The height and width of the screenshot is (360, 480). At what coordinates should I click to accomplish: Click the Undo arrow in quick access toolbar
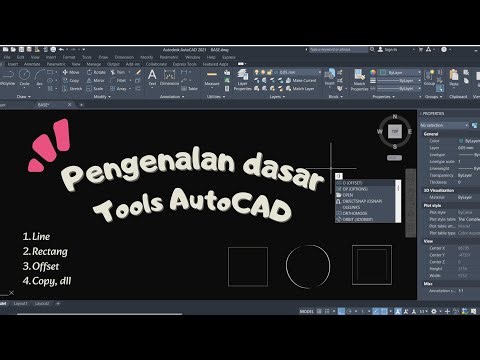click(61, 49)
